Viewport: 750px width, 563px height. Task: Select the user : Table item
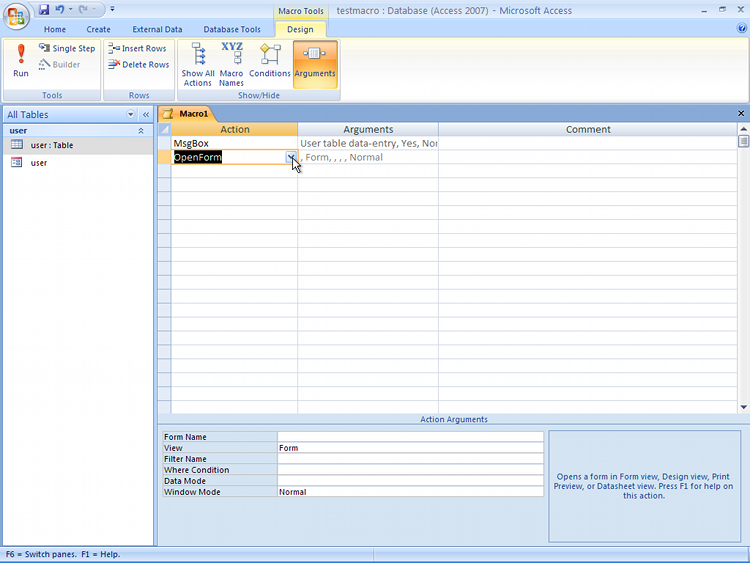(x=77, y=145)
